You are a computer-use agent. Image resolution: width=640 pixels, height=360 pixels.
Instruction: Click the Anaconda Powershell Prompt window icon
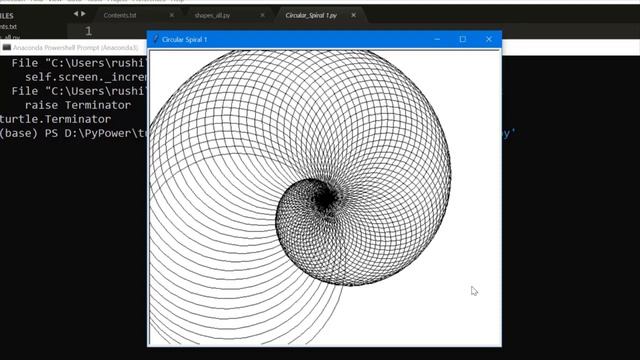tap(6, 47)
